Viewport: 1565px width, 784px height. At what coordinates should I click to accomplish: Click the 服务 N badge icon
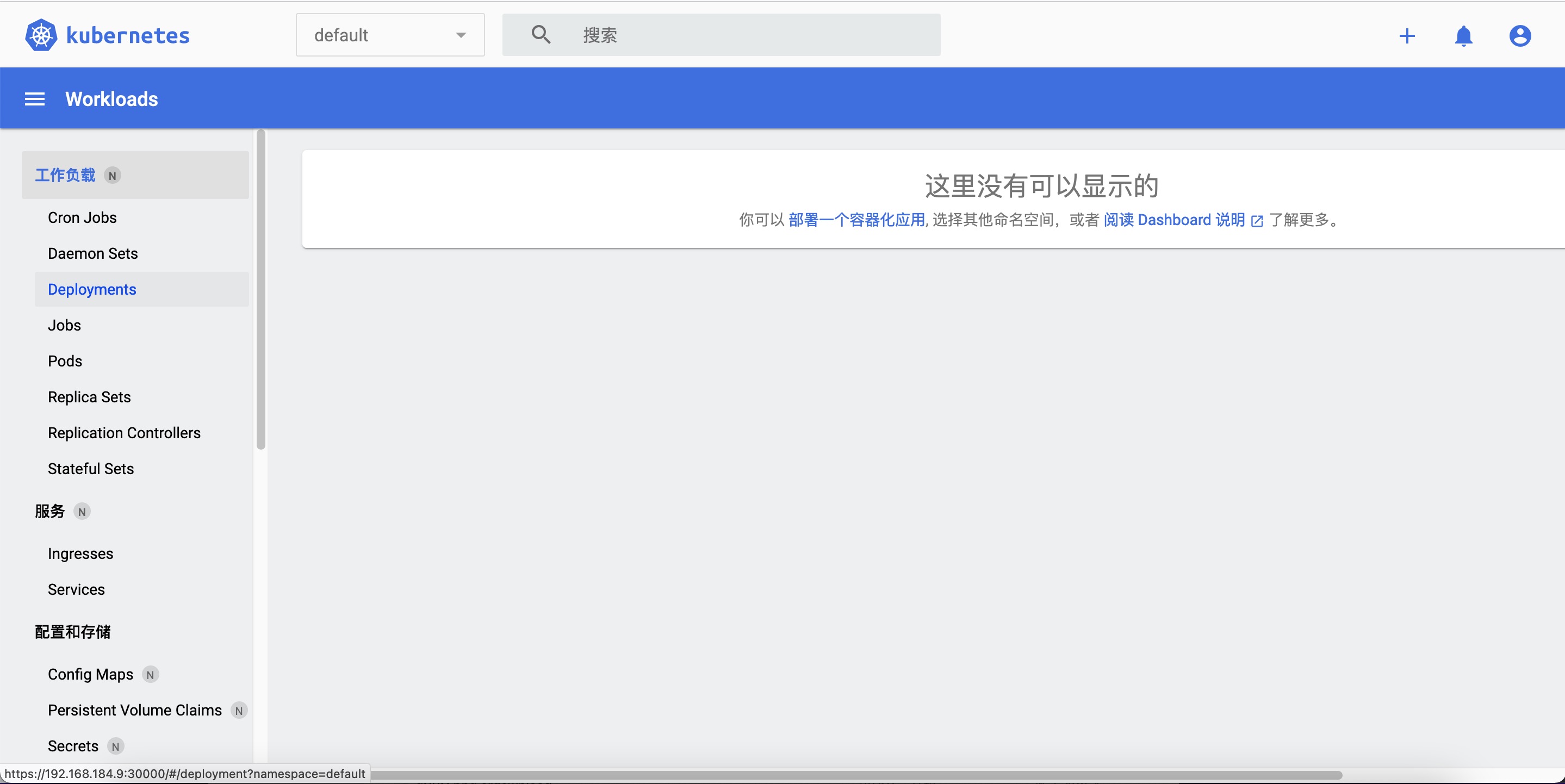(x=82, y=511)
